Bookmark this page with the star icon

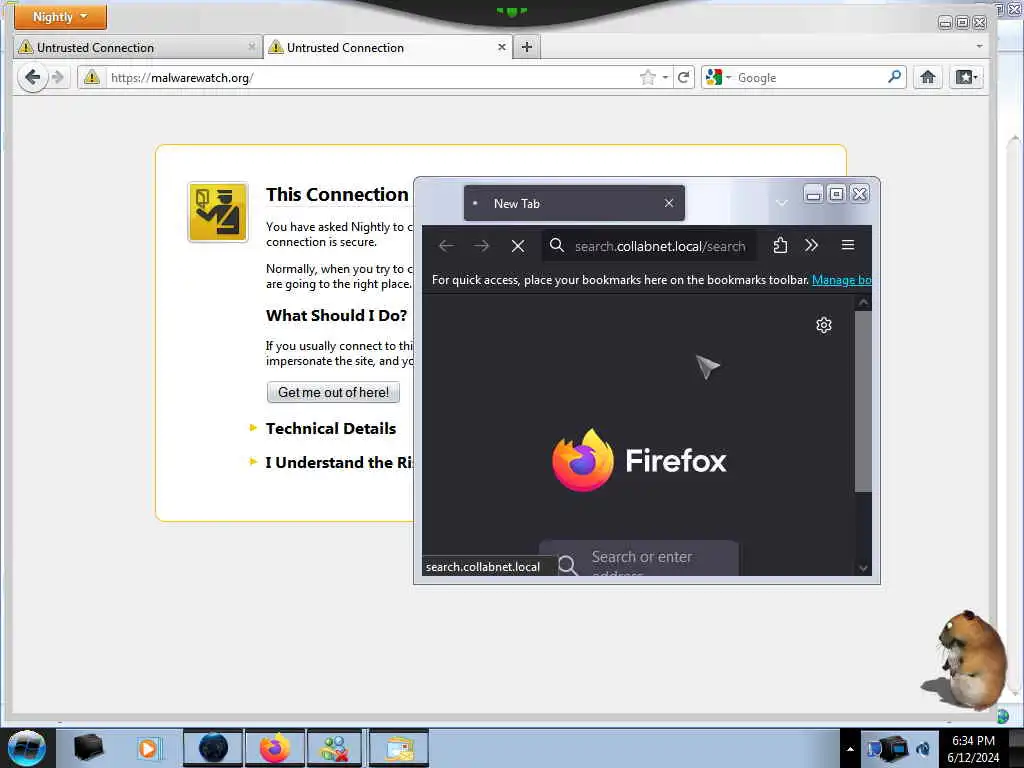coord(647,78)
